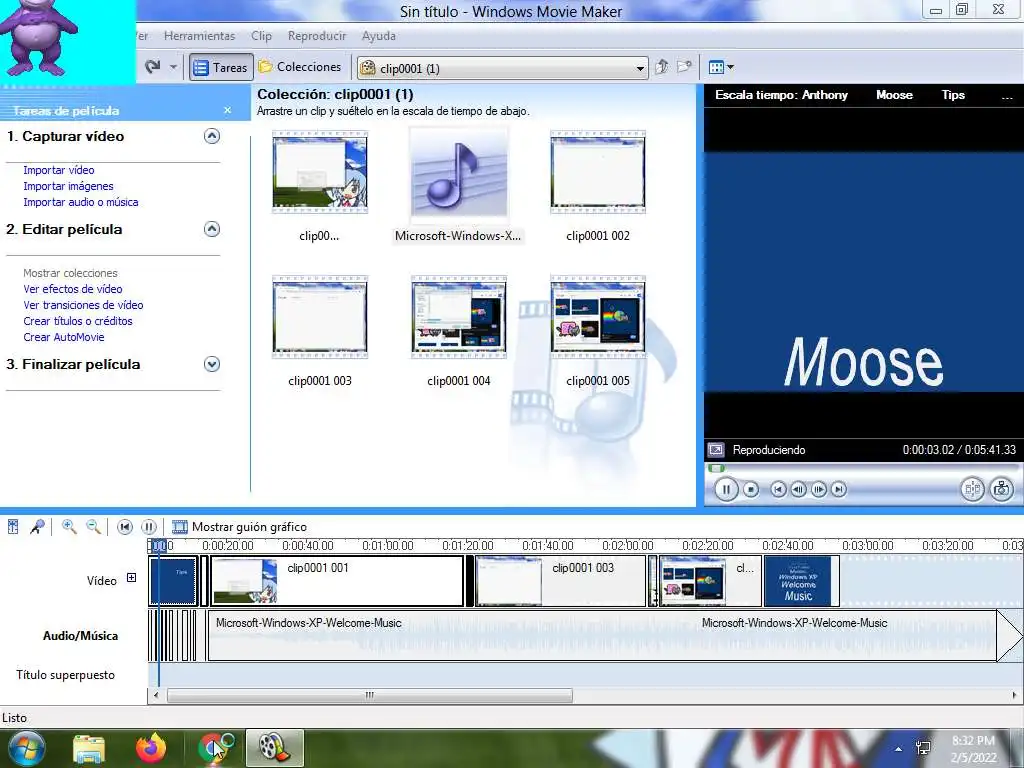The height and width of the screenshot is (768, 1024).
Task: Toggle the Tareas pane button
Action: click(221, 67)
